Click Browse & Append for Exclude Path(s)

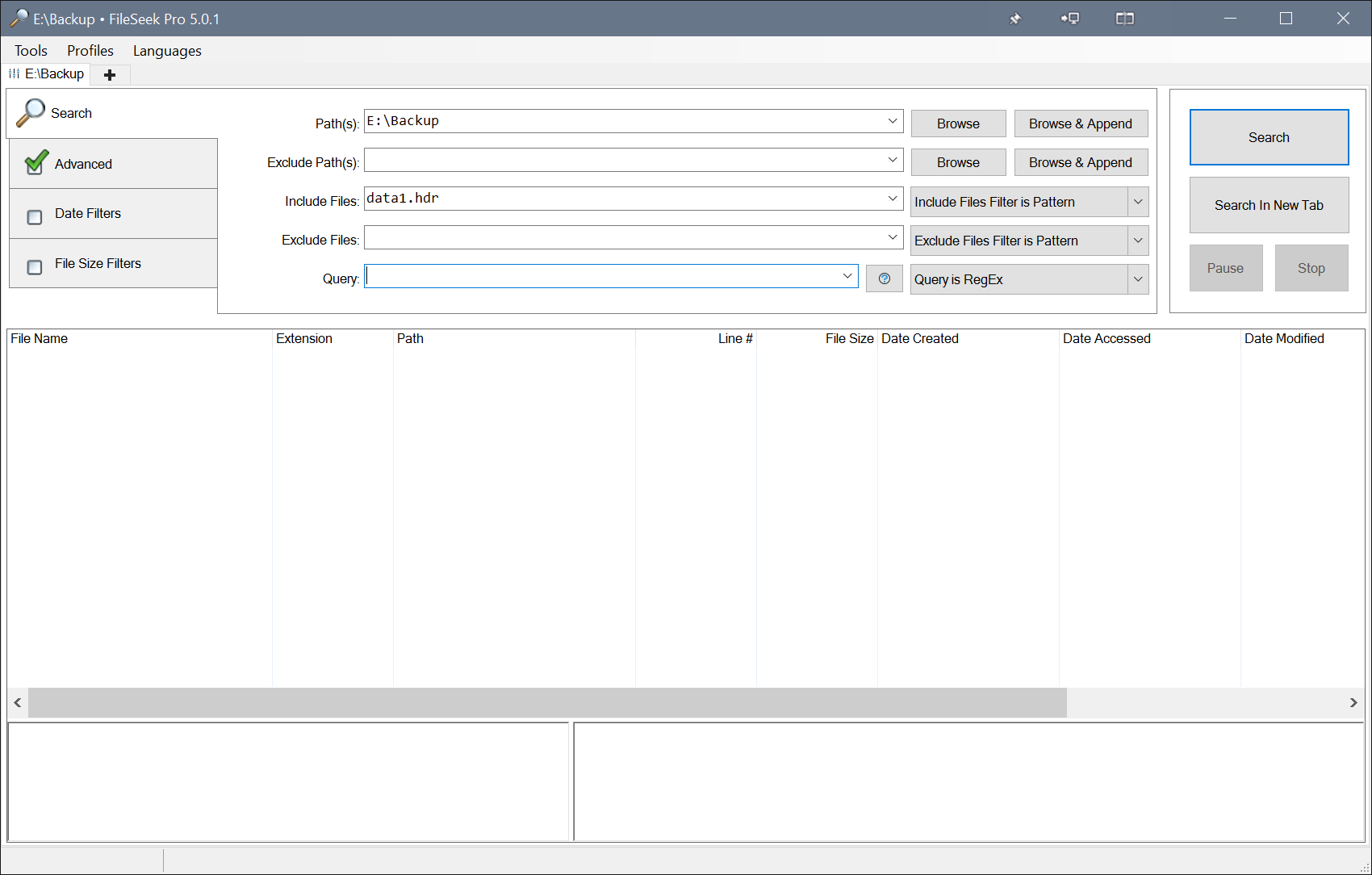[x=1080, y=162]
